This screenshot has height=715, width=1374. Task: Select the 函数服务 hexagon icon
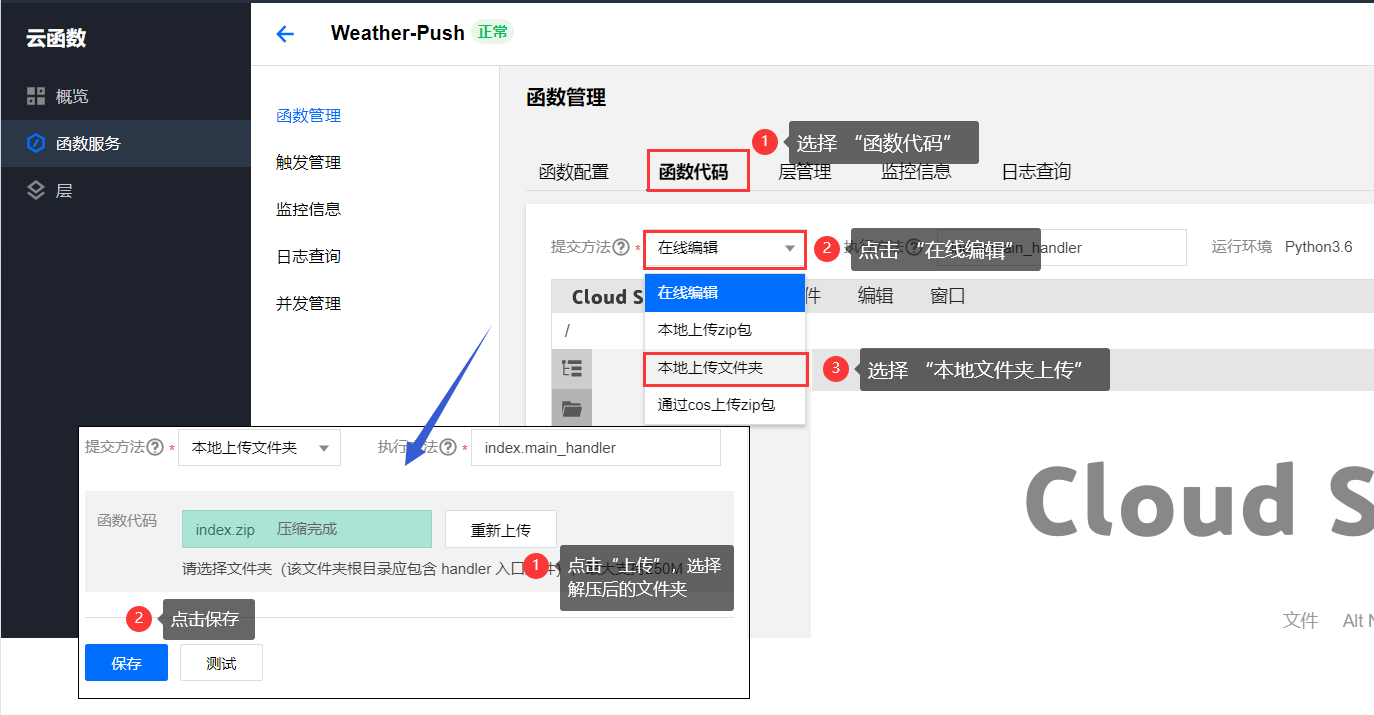(x=36, y=143)
